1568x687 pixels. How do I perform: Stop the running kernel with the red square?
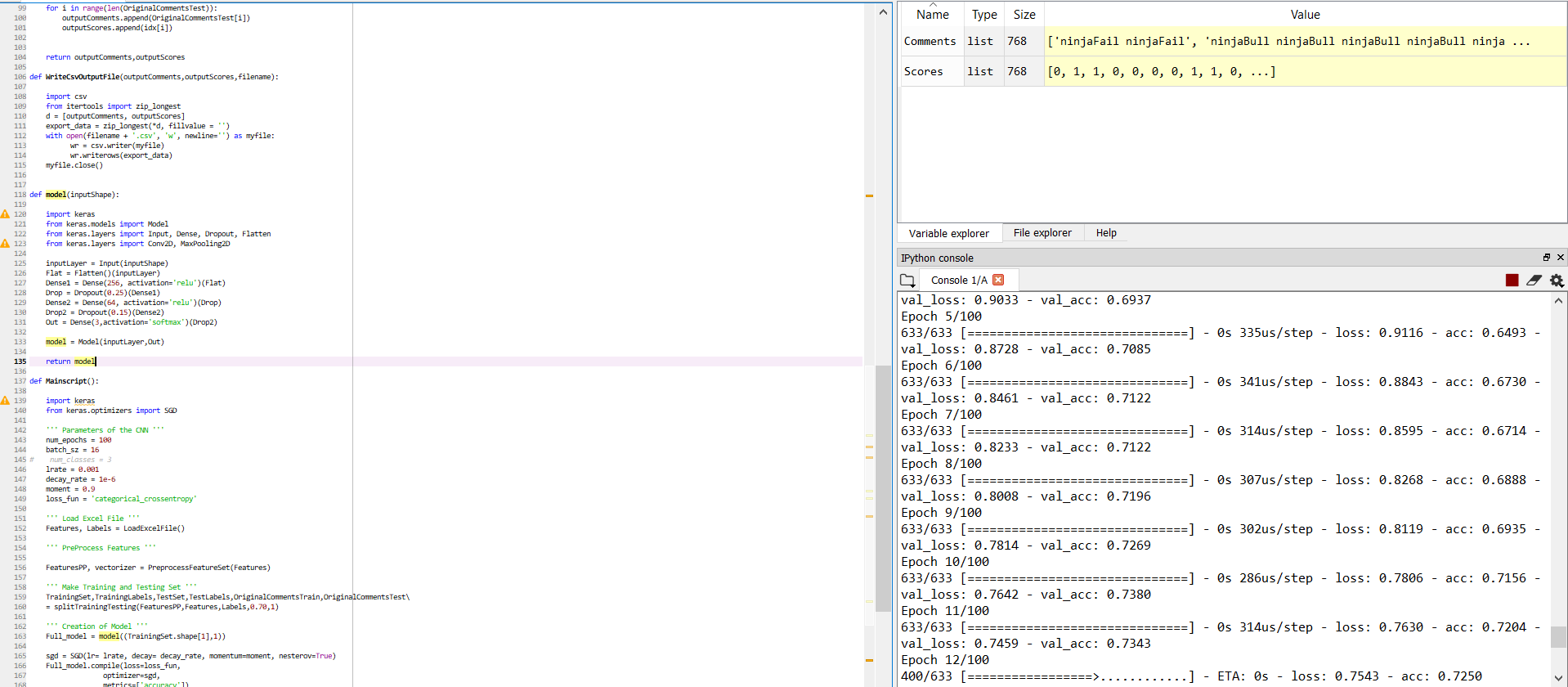1512,281
